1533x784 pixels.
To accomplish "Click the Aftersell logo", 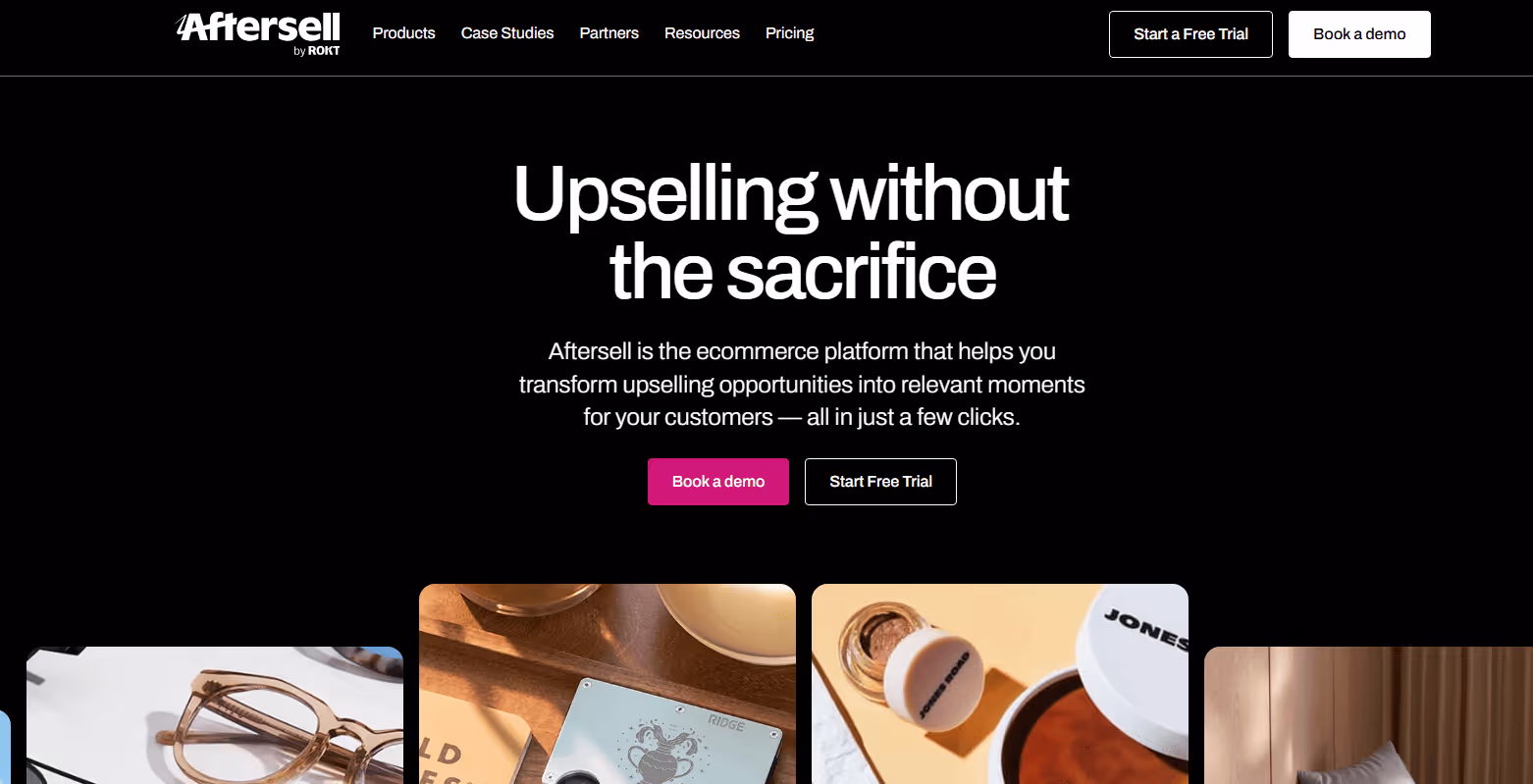I will (258, 27).
